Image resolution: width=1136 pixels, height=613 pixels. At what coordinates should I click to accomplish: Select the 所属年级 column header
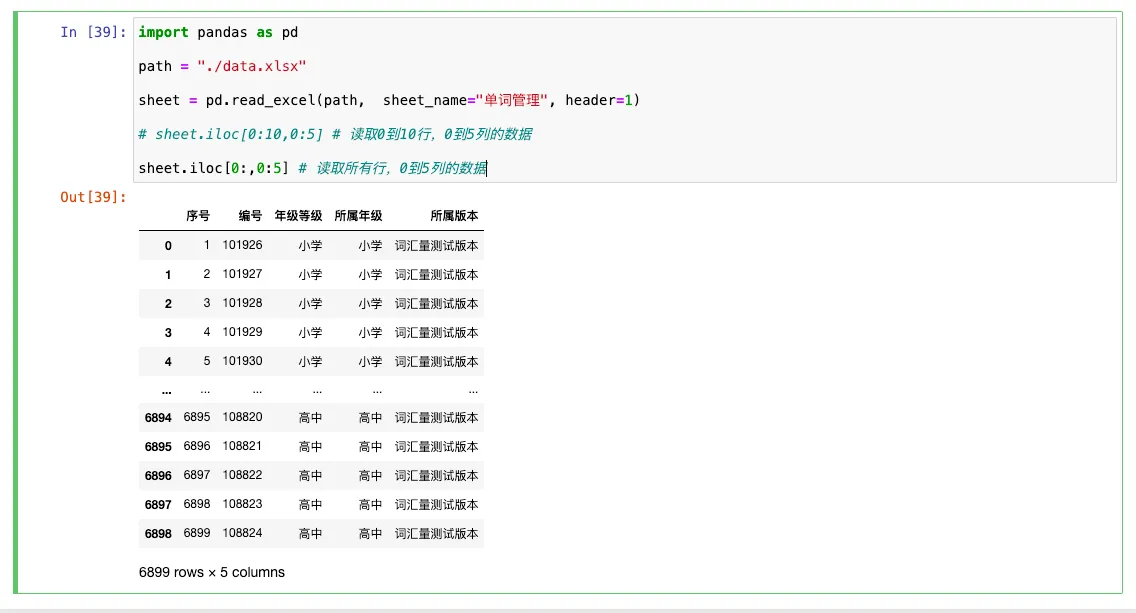pyautogui.click(x=358, y=216)
